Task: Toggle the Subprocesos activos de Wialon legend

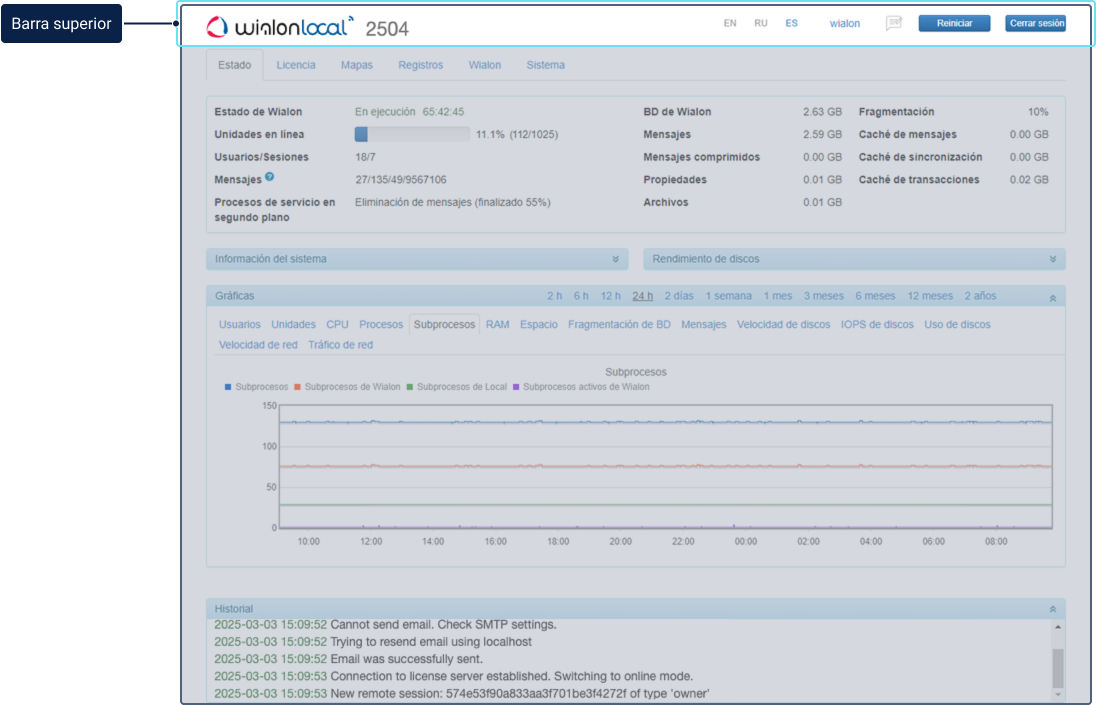Action: [585, 387]
